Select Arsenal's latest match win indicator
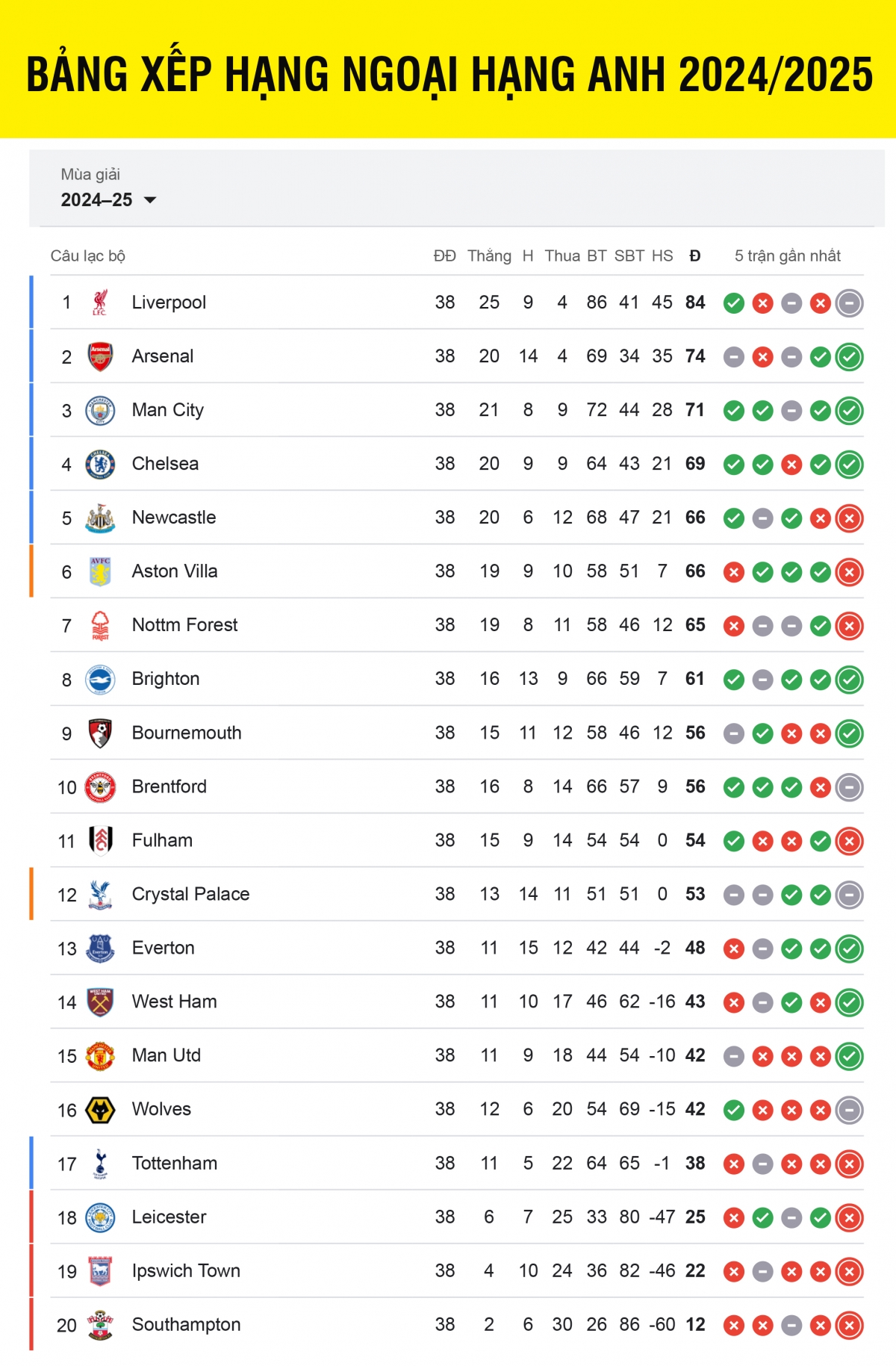The image size is (896, 1366). pyautogui.click(x=849, y=357)
